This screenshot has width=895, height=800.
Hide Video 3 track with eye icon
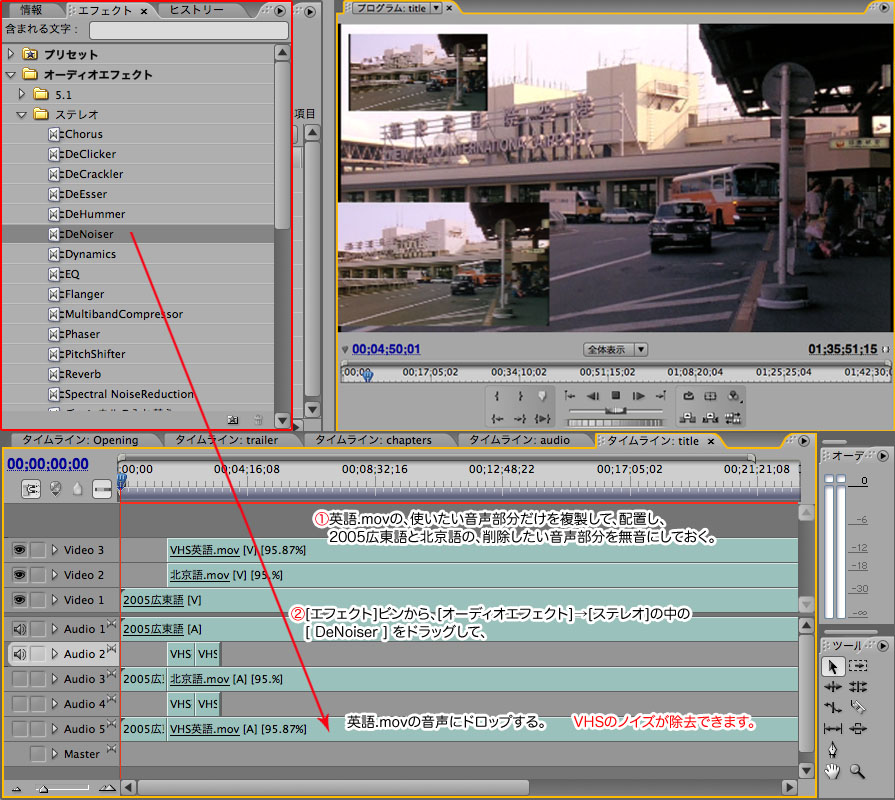(19, 550)
